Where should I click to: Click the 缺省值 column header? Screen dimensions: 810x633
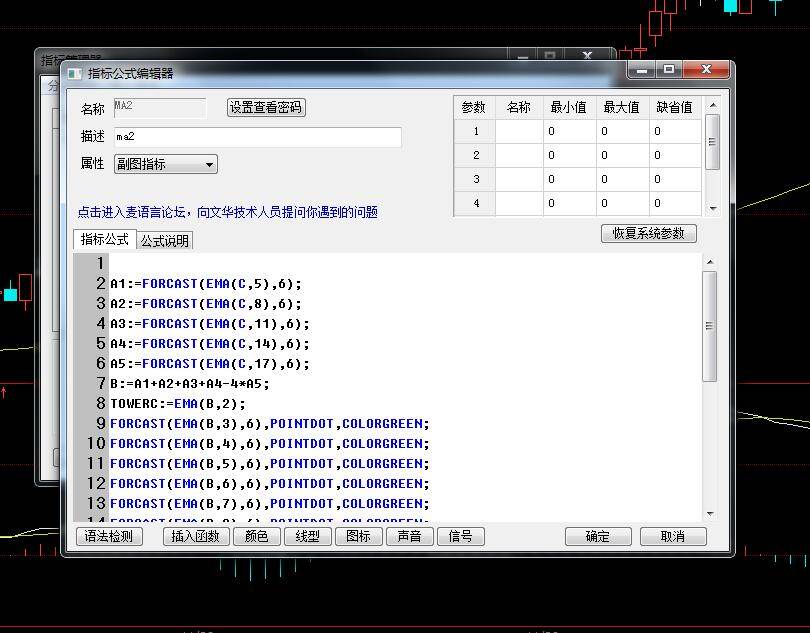tap(675, 107)
